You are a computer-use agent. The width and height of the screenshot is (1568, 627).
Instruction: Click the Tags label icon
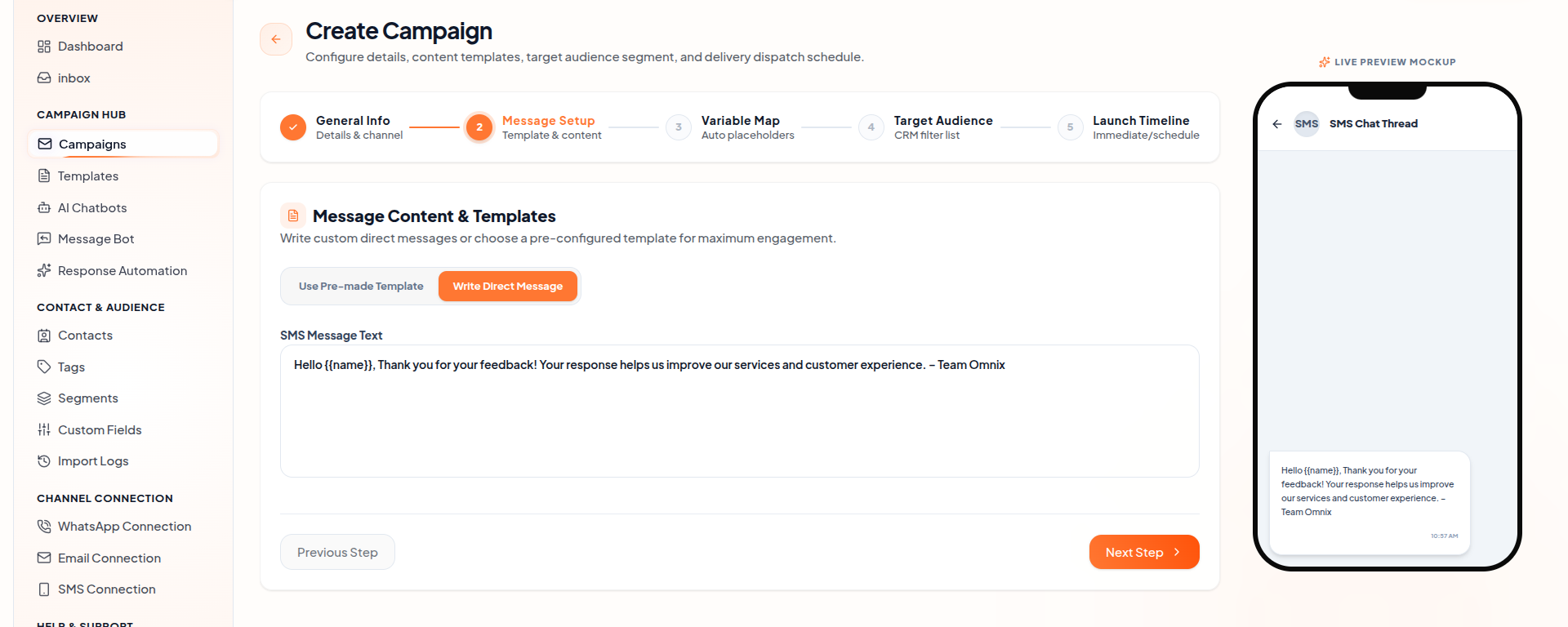[44, 367]
